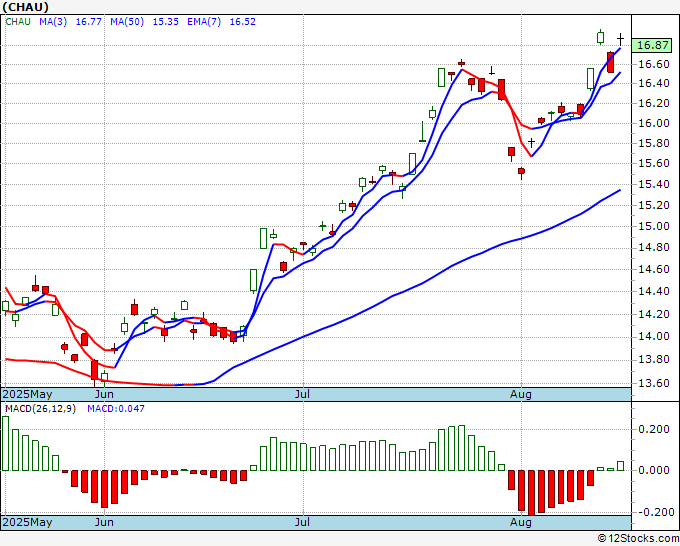Select the 16.77 MA(3) value

click(88, 22)
